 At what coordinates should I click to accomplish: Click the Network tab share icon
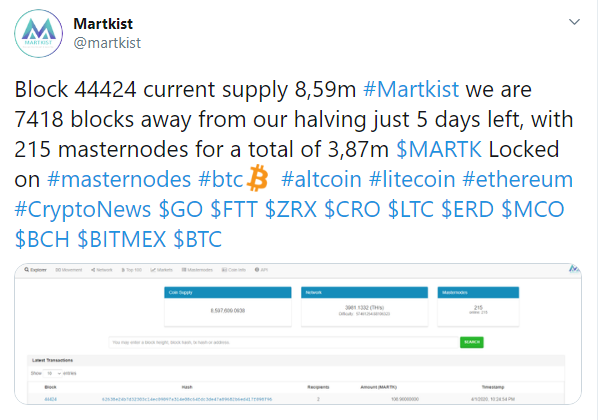(93, 270)
